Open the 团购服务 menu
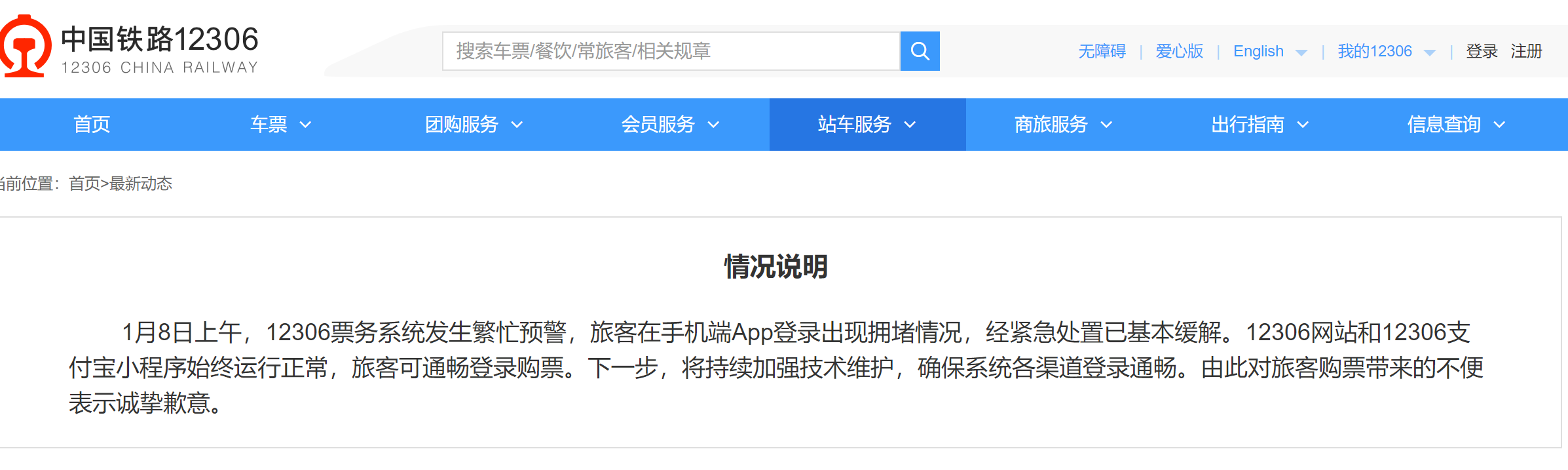The height and width of the screenshot is (470, 1568). pos(462,125)
